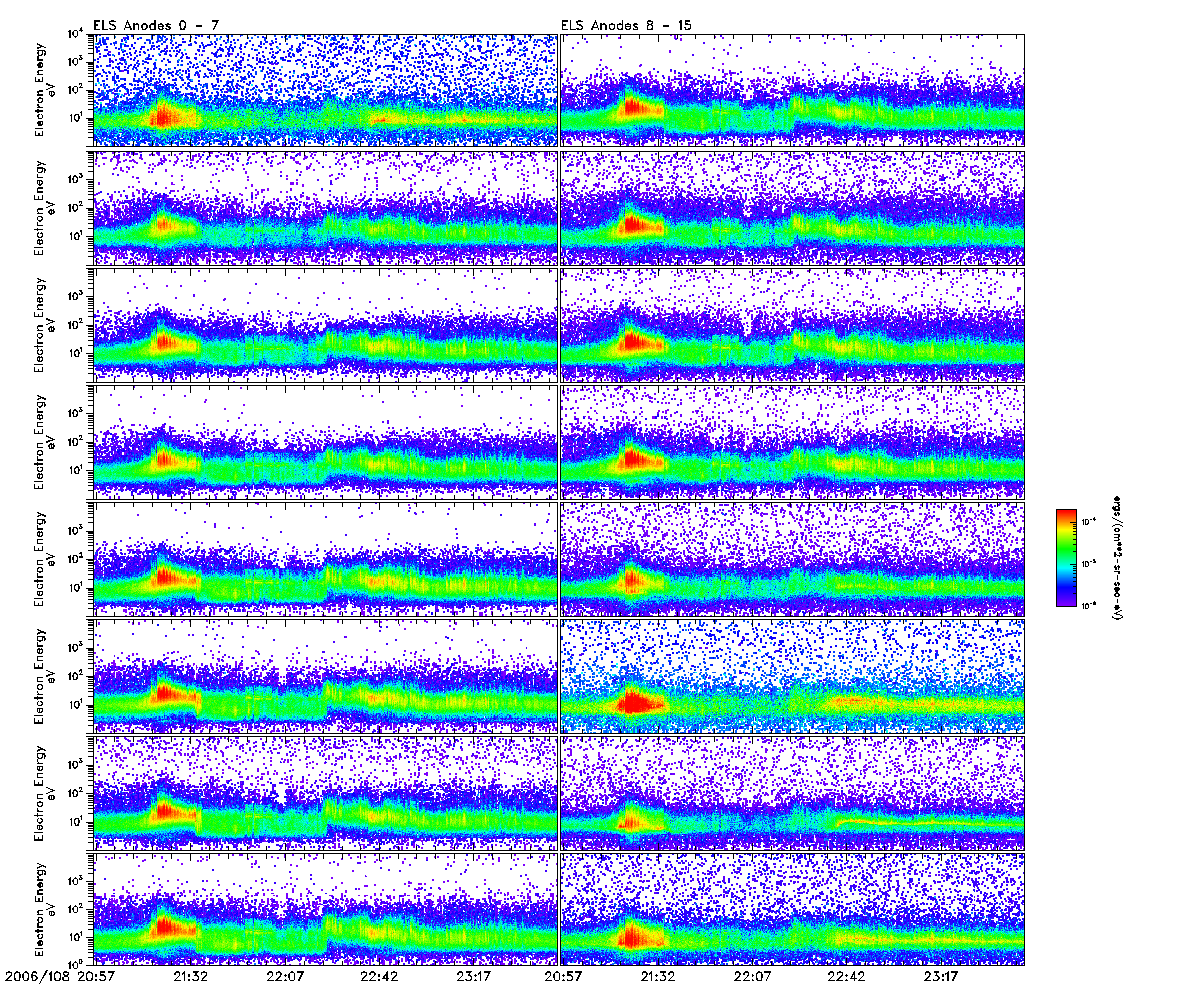Click the fourth row's "Electron Energy" axis label

click(41, 441)
